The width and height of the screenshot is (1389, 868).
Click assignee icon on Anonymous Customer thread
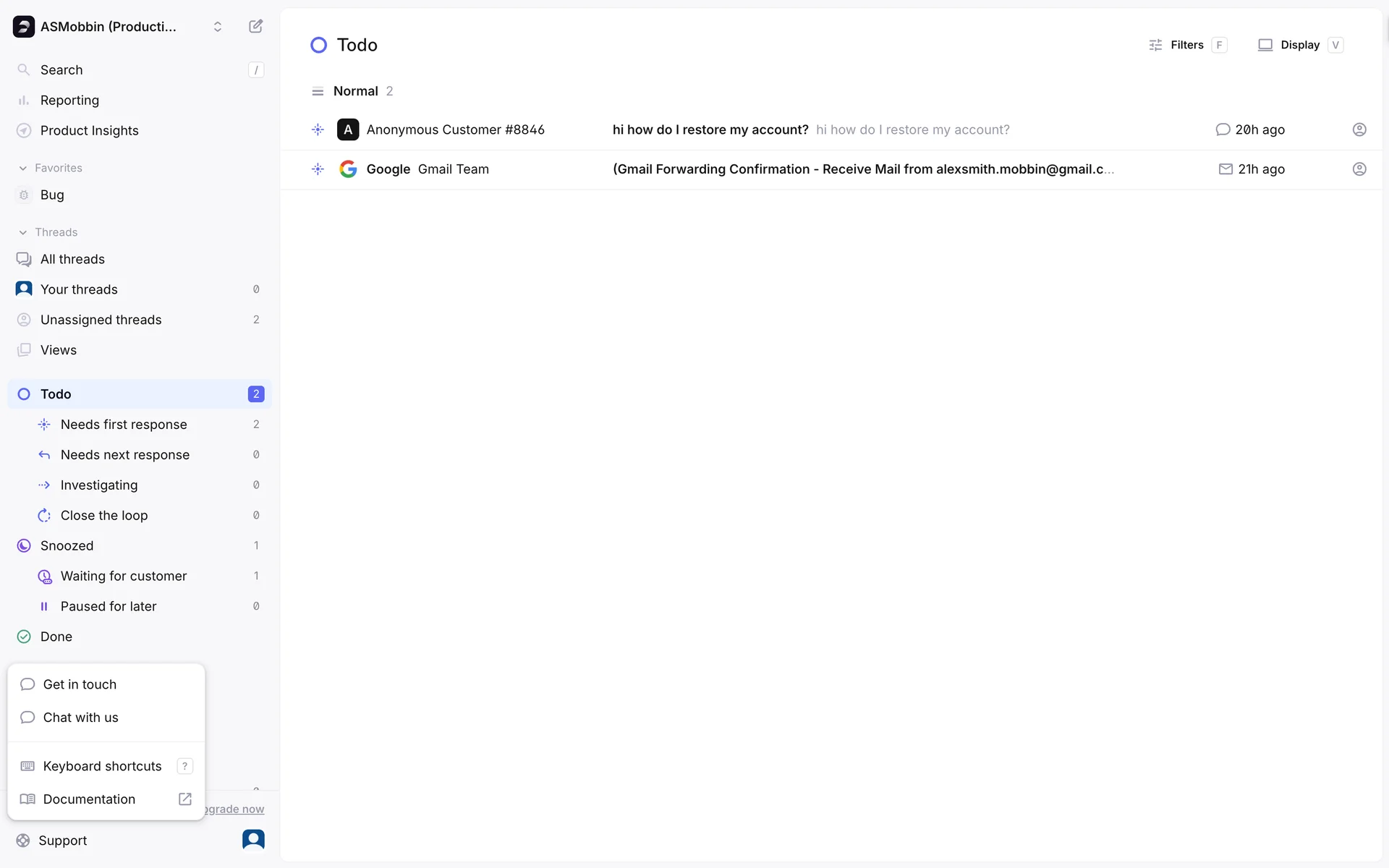tap(1359, 129)
